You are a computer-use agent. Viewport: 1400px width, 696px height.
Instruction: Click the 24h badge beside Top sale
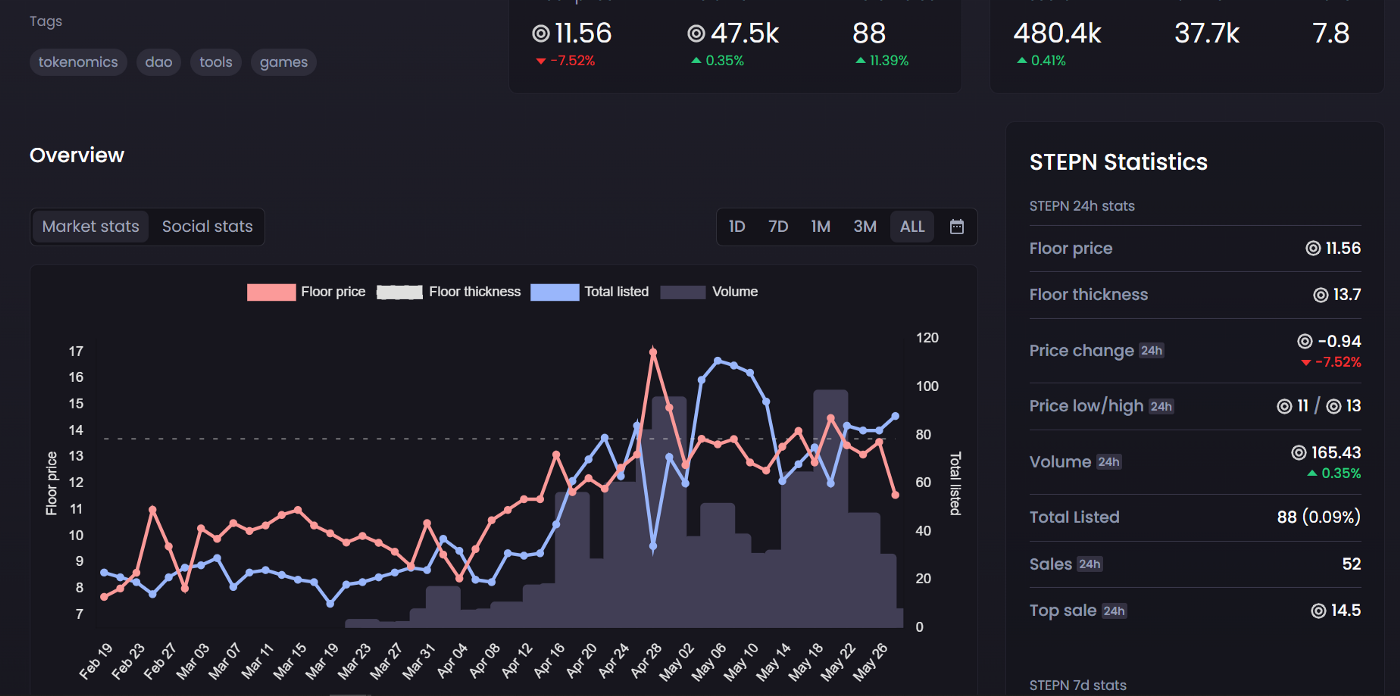coord(1113,611)
